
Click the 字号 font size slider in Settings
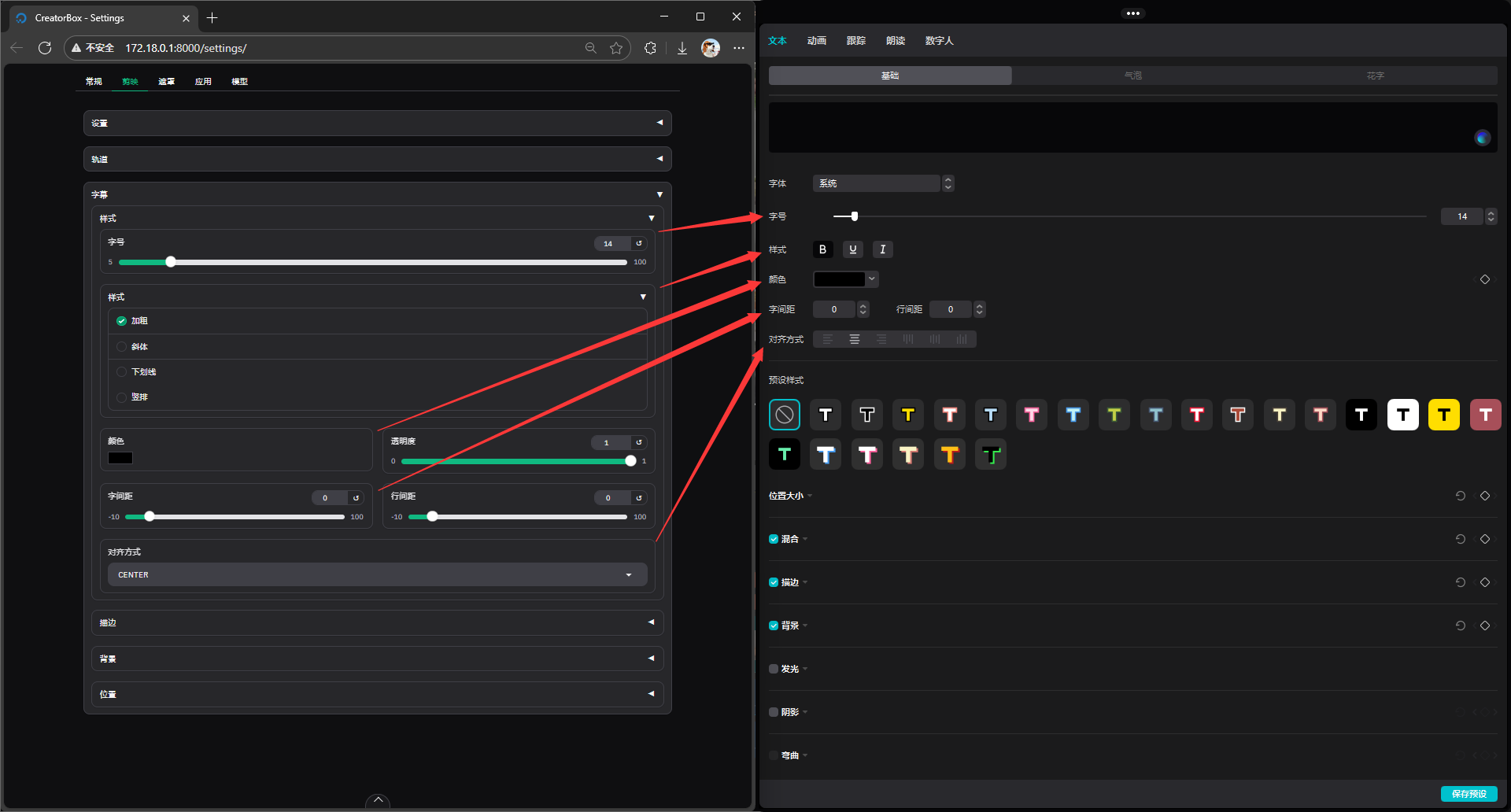(x=373, y=262)
